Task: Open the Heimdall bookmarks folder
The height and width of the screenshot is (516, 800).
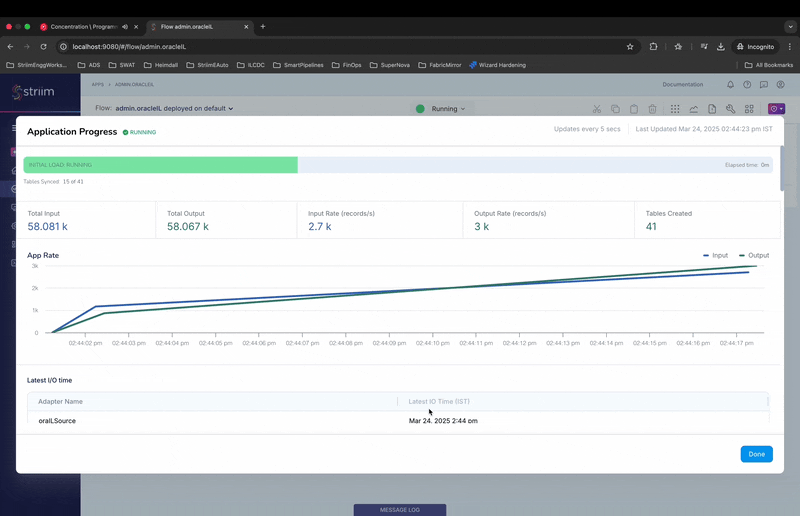Action: tap(161, 65)
